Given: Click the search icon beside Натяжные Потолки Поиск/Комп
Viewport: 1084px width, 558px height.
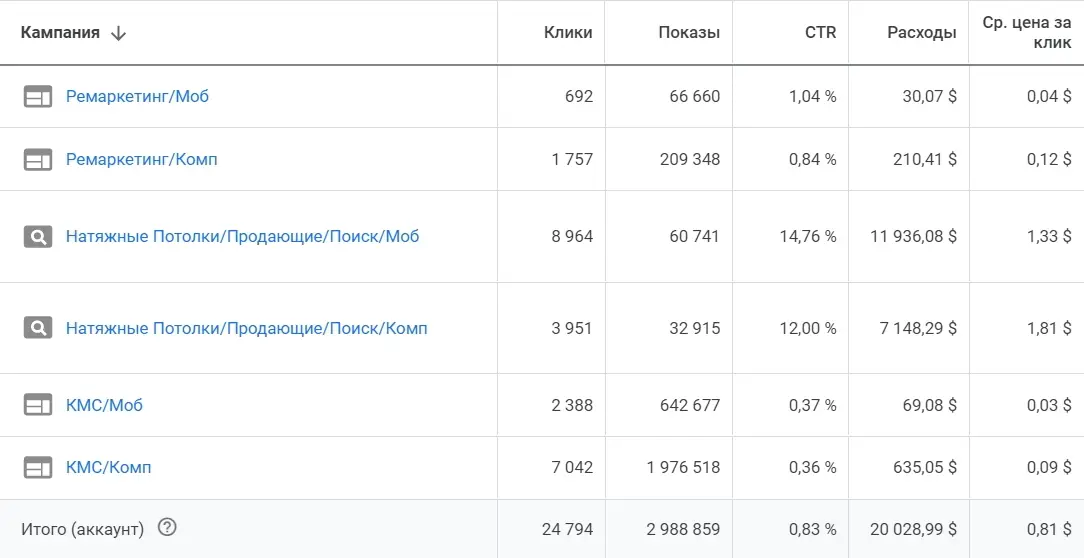Looking at the screenshot, I should [x=38, y=328].
